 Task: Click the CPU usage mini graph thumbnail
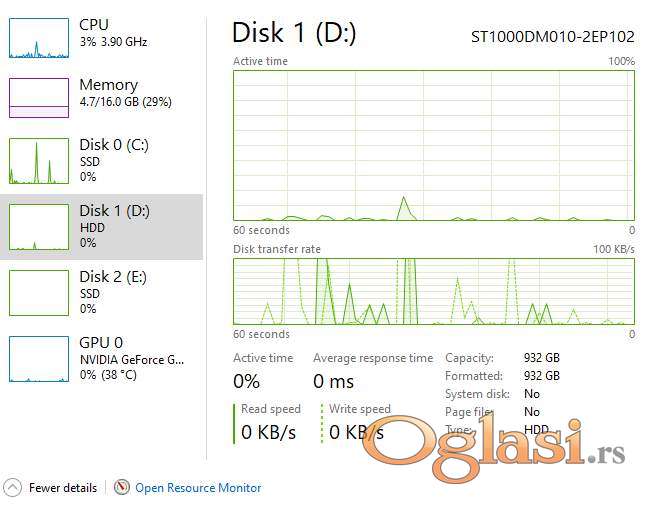coord(38,37)
